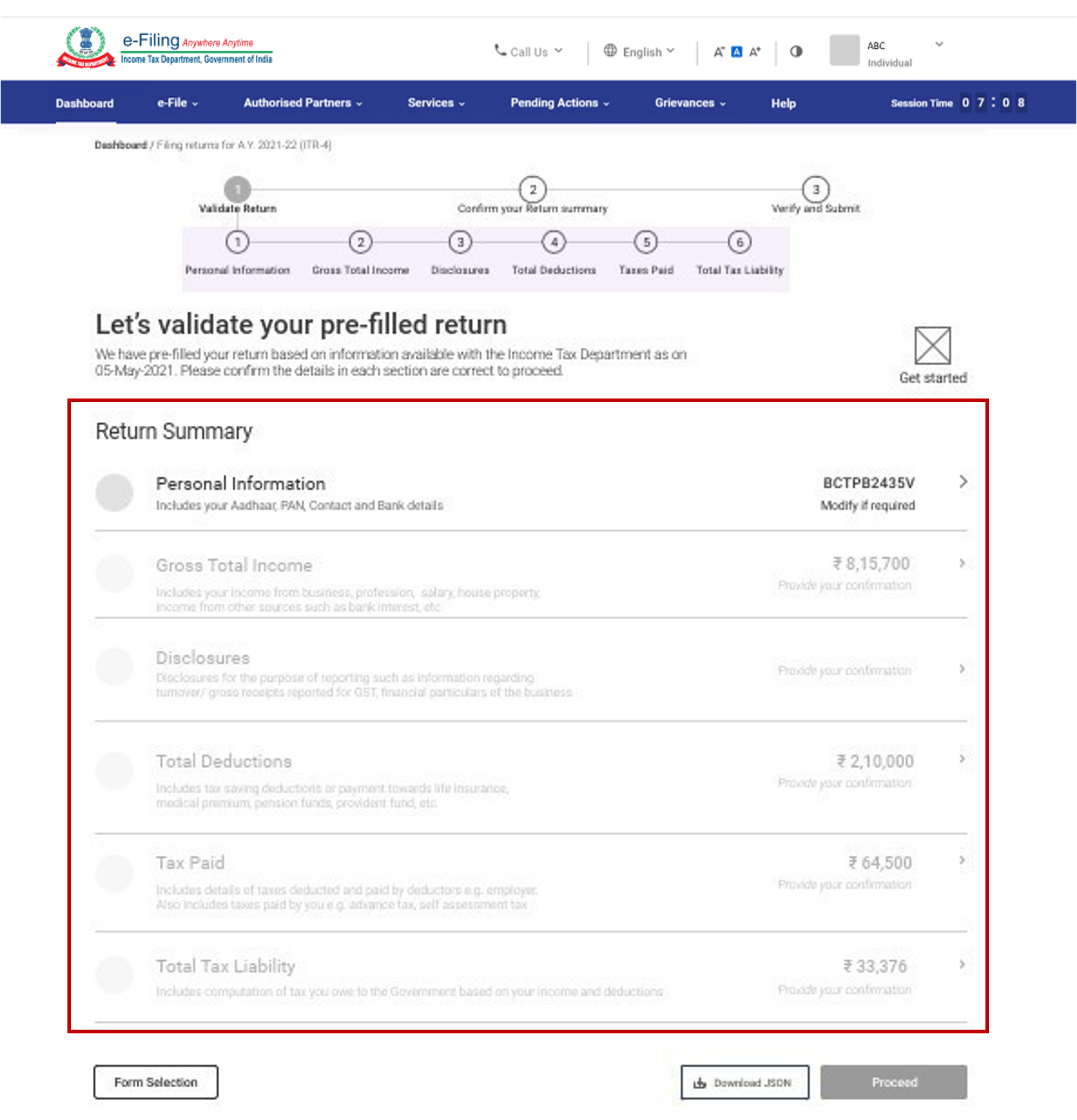Select sub-step 3 Disclosures circle
Screen dimensions: 1077x1120
coord(460,242)
